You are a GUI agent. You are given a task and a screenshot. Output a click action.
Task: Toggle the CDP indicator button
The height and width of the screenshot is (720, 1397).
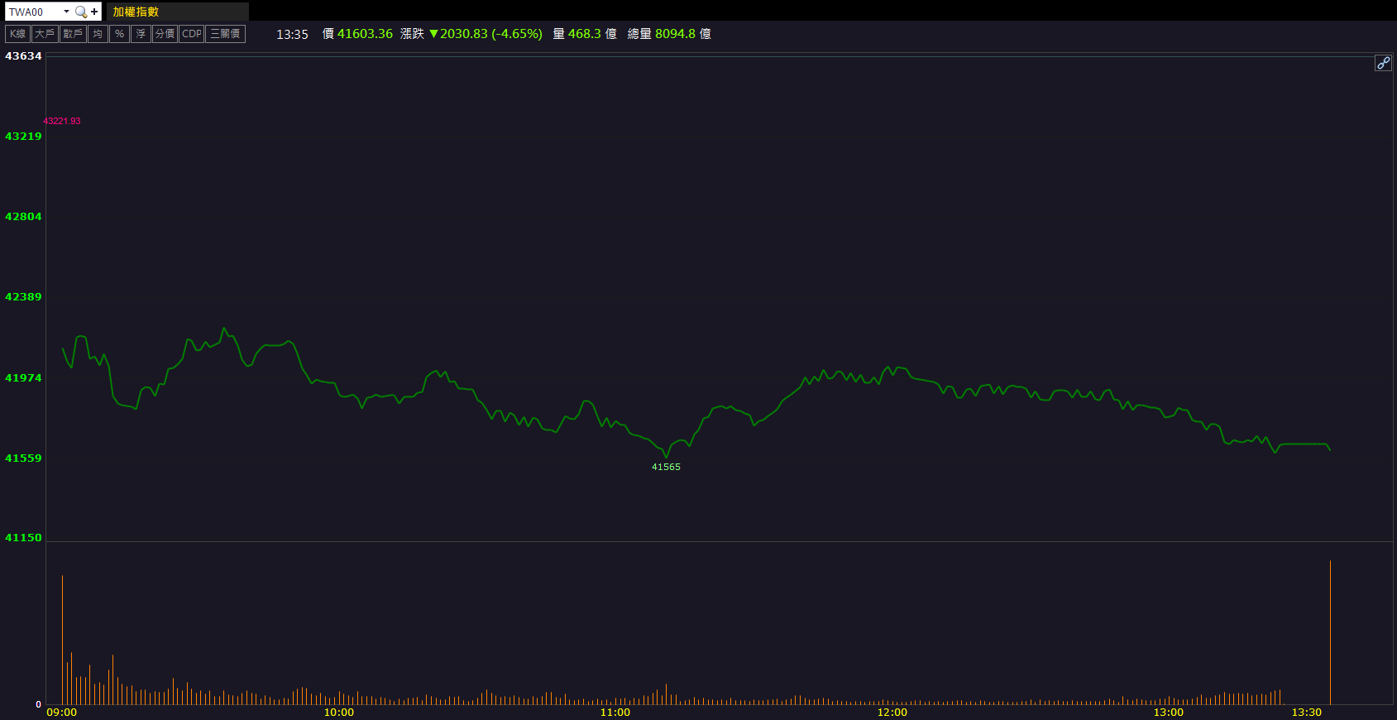point(191,34)
